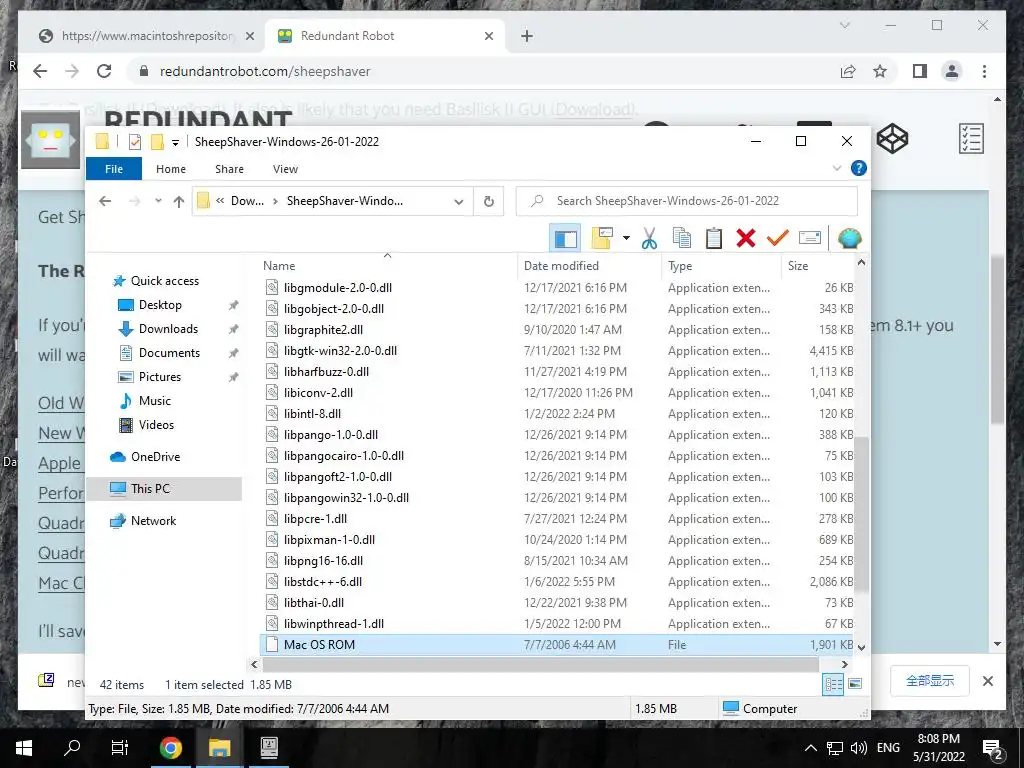Reload the page in Chrome
The height and width of the screenshot is (768, 1024).
tap(104, 71)
